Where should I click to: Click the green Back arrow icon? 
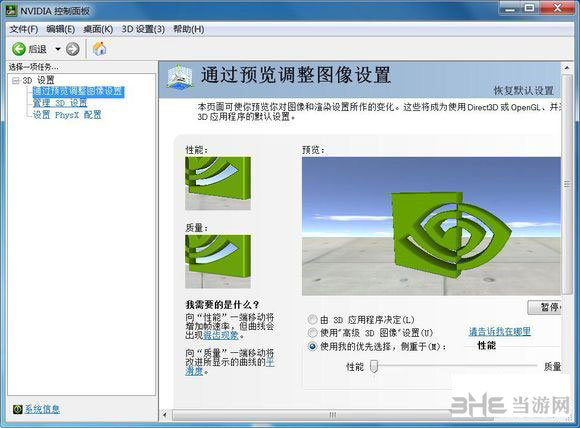[x=18, y=49]
